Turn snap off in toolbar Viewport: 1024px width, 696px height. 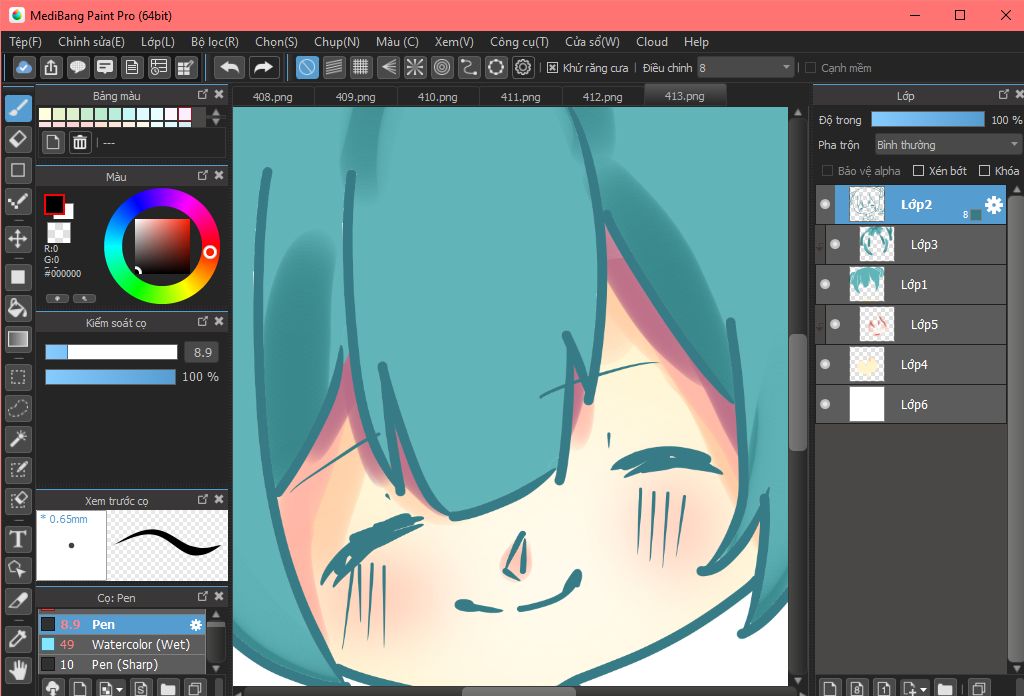pos(307,67)
